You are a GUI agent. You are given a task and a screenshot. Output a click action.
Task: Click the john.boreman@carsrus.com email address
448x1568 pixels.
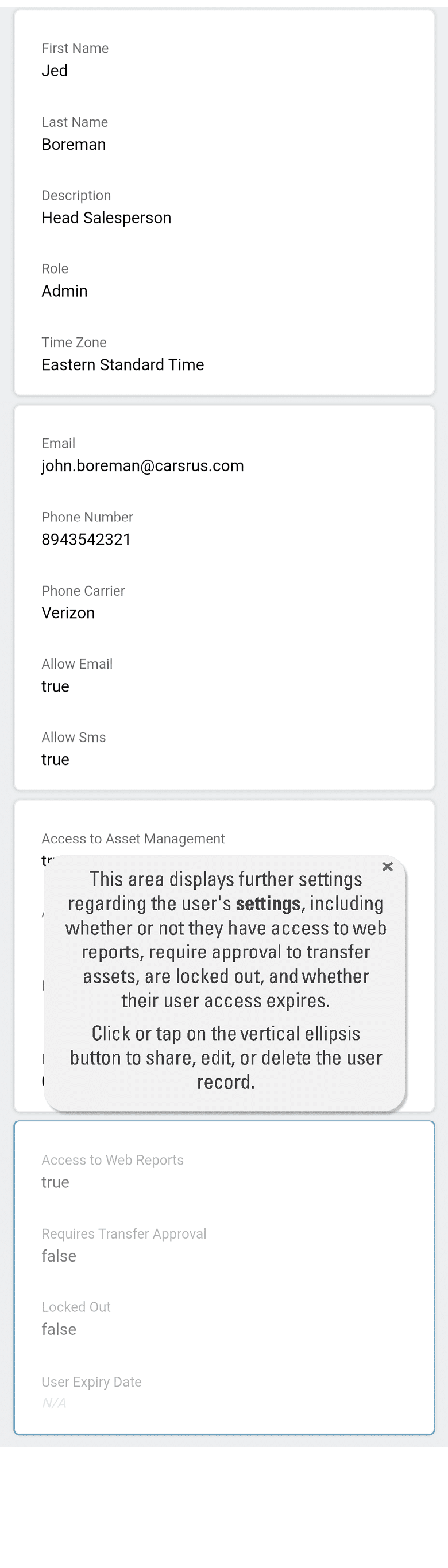click(142, 465)
